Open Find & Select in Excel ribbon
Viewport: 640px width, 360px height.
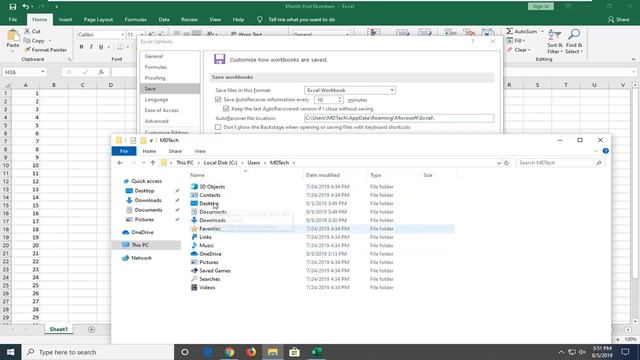(x=574, y=42)
